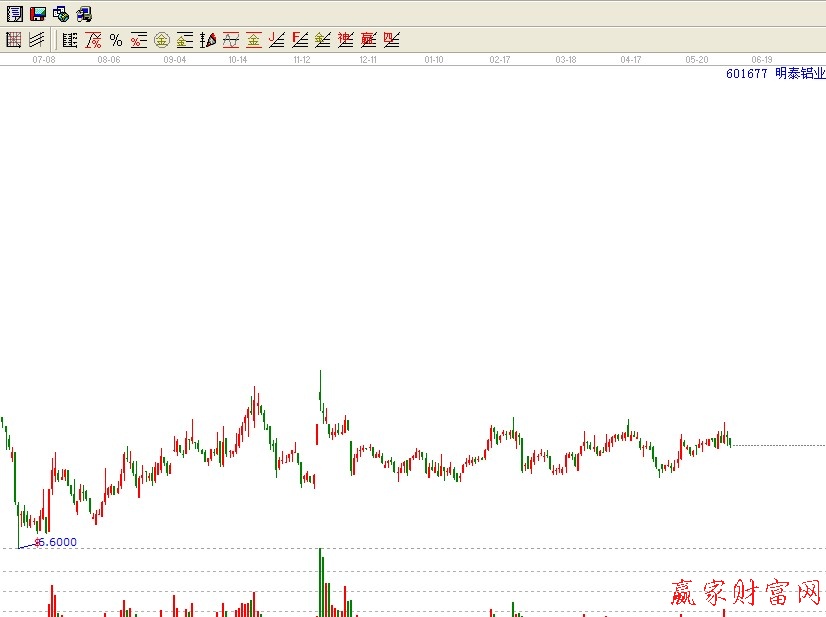Image resolution: width=826 pixels, height=617 pixels.
Task: Choose the J diagonal lines tool
Action: 277,40
